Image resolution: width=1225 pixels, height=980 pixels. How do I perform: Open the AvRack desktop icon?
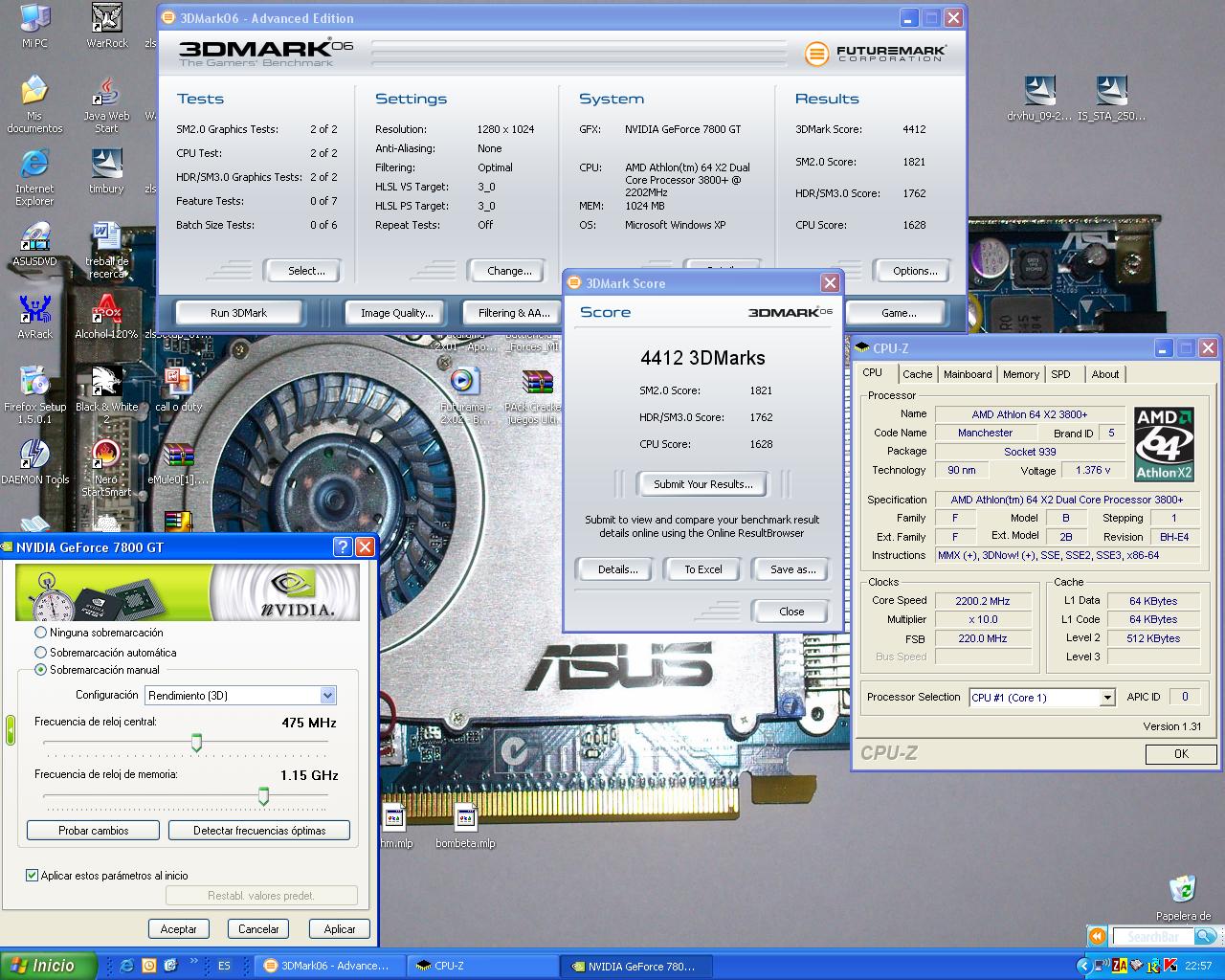pos(34,310)
